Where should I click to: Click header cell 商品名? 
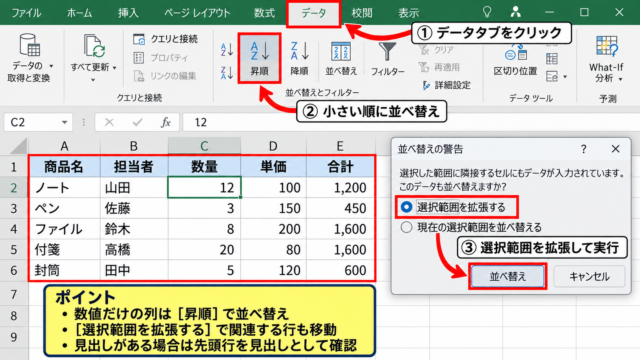[64, 167]
